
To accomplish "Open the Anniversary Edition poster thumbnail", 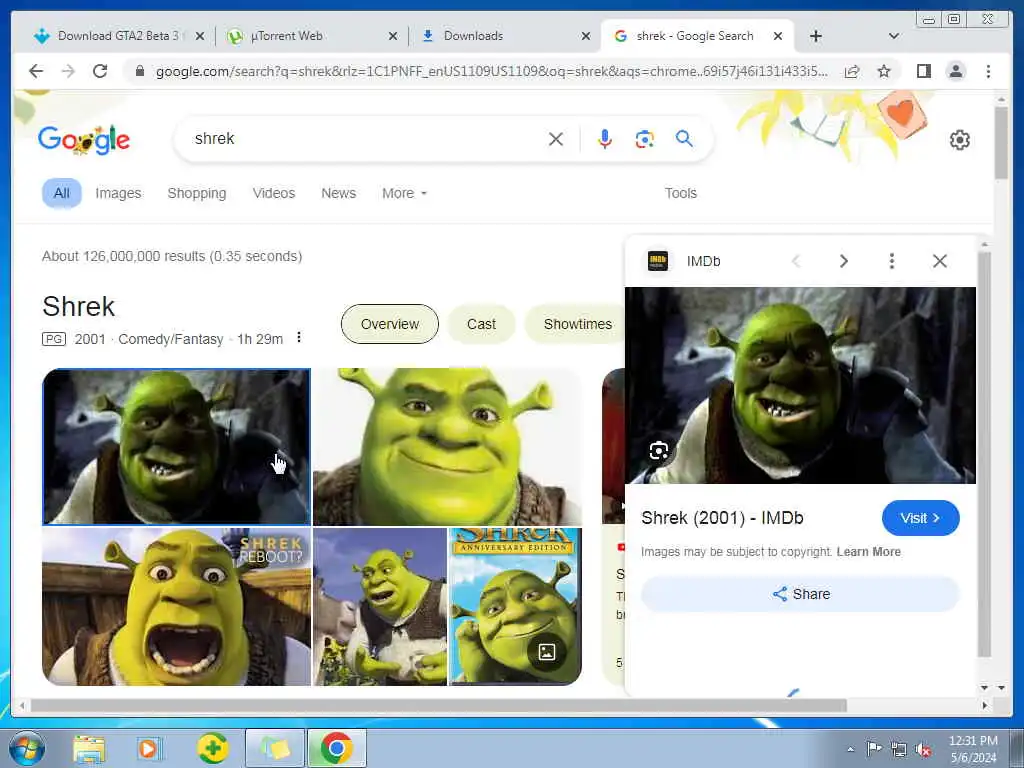I will tap(515, 607).
